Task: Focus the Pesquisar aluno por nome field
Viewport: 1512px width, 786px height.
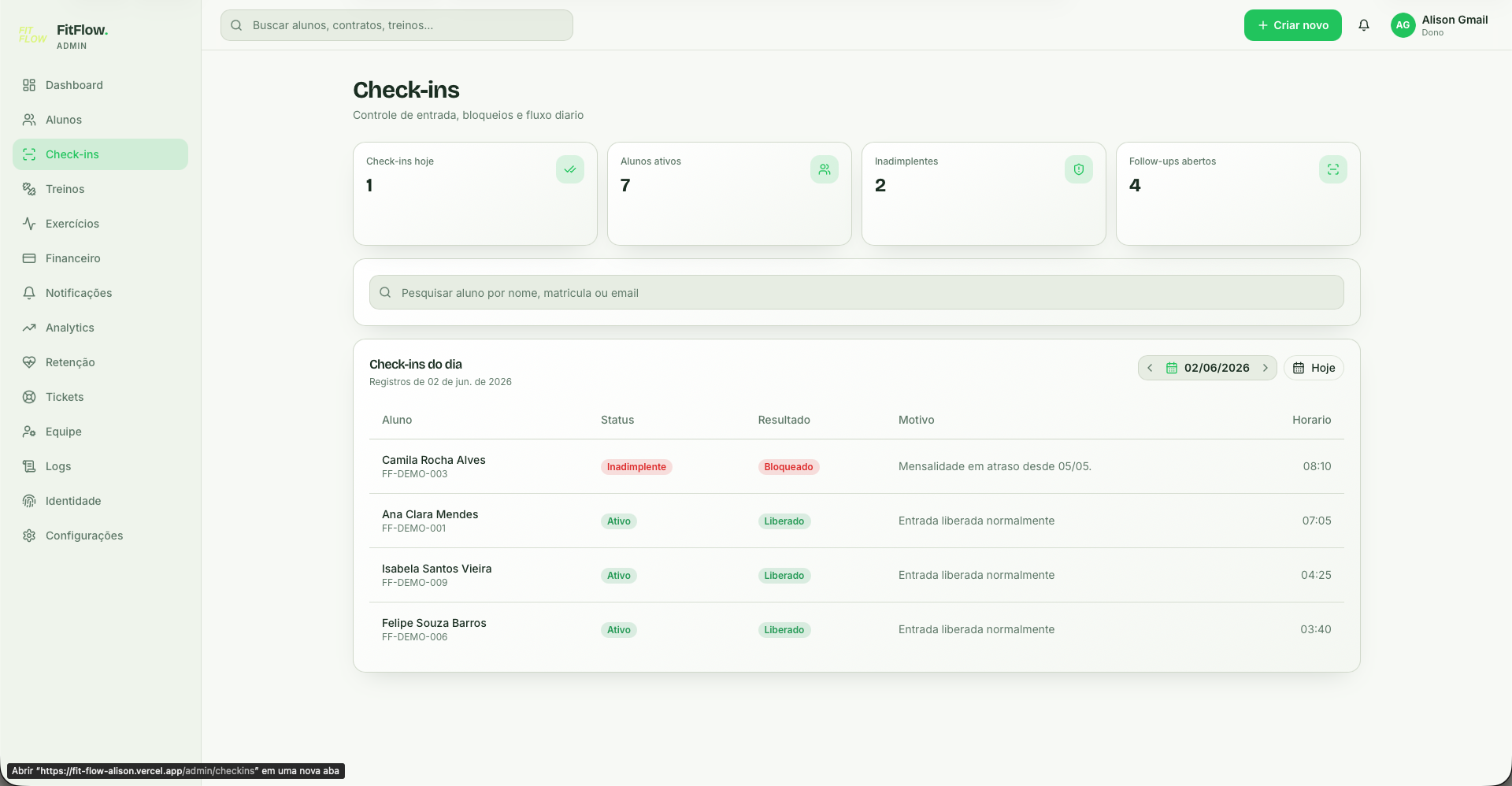Action: pyautogui.click(x=856, y=292)
